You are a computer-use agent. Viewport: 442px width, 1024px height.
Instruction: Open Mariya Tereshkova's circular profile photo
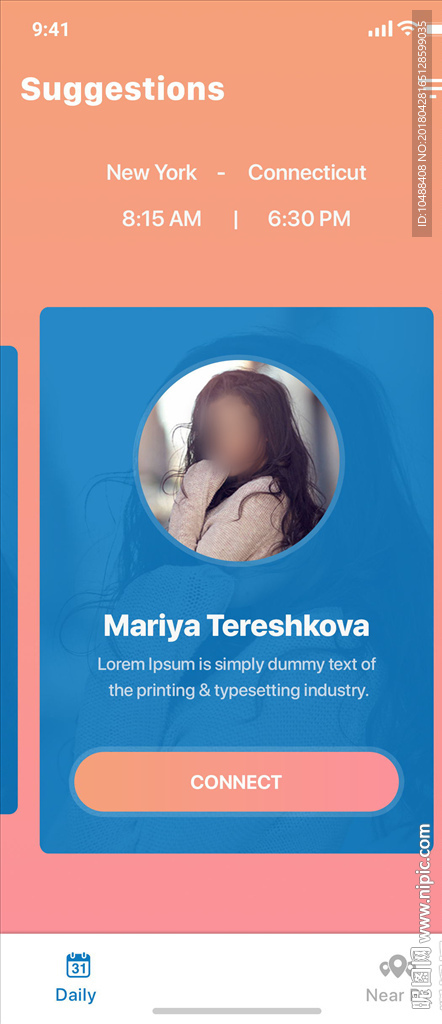(x=239, y=460)
